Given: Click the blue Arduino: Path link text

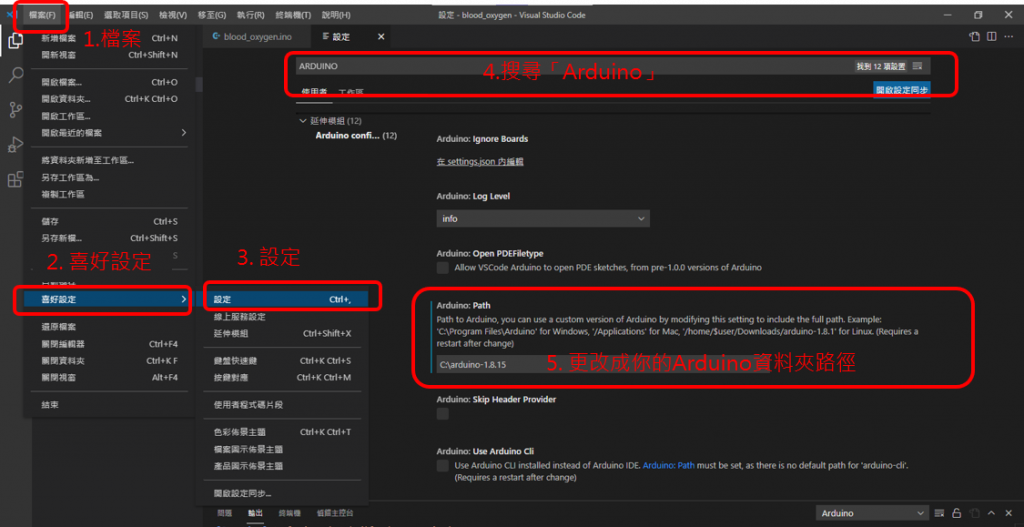Looking at the screenshot, I should 669,466.
